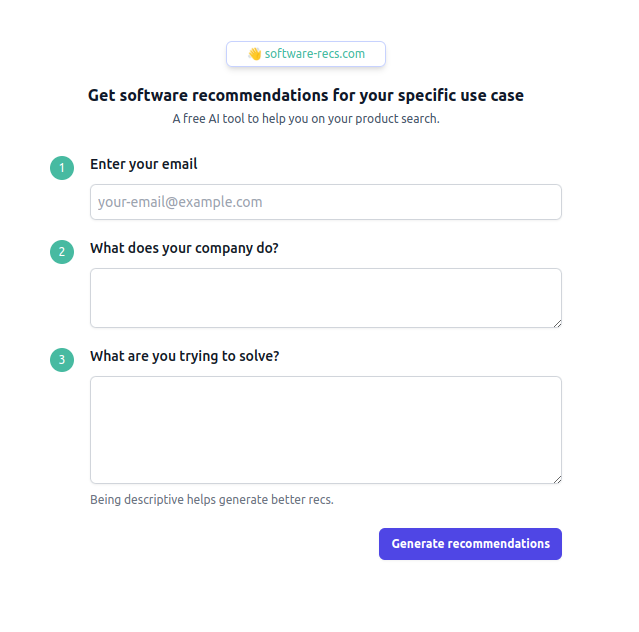
Task: Click into the company description textarea
Action: point(325,297)
